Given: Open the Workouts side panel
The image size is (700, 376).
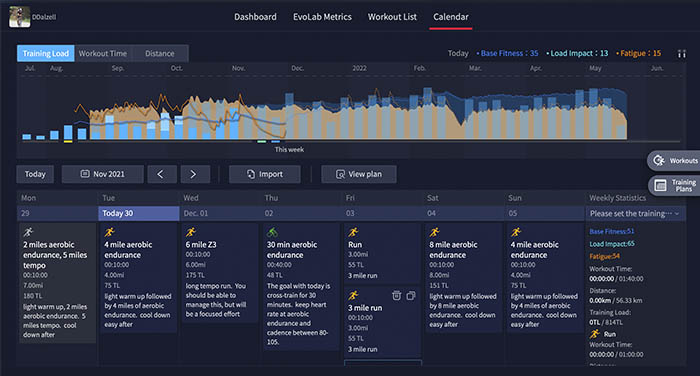Looking at the screenshot, I should point(674,160).
